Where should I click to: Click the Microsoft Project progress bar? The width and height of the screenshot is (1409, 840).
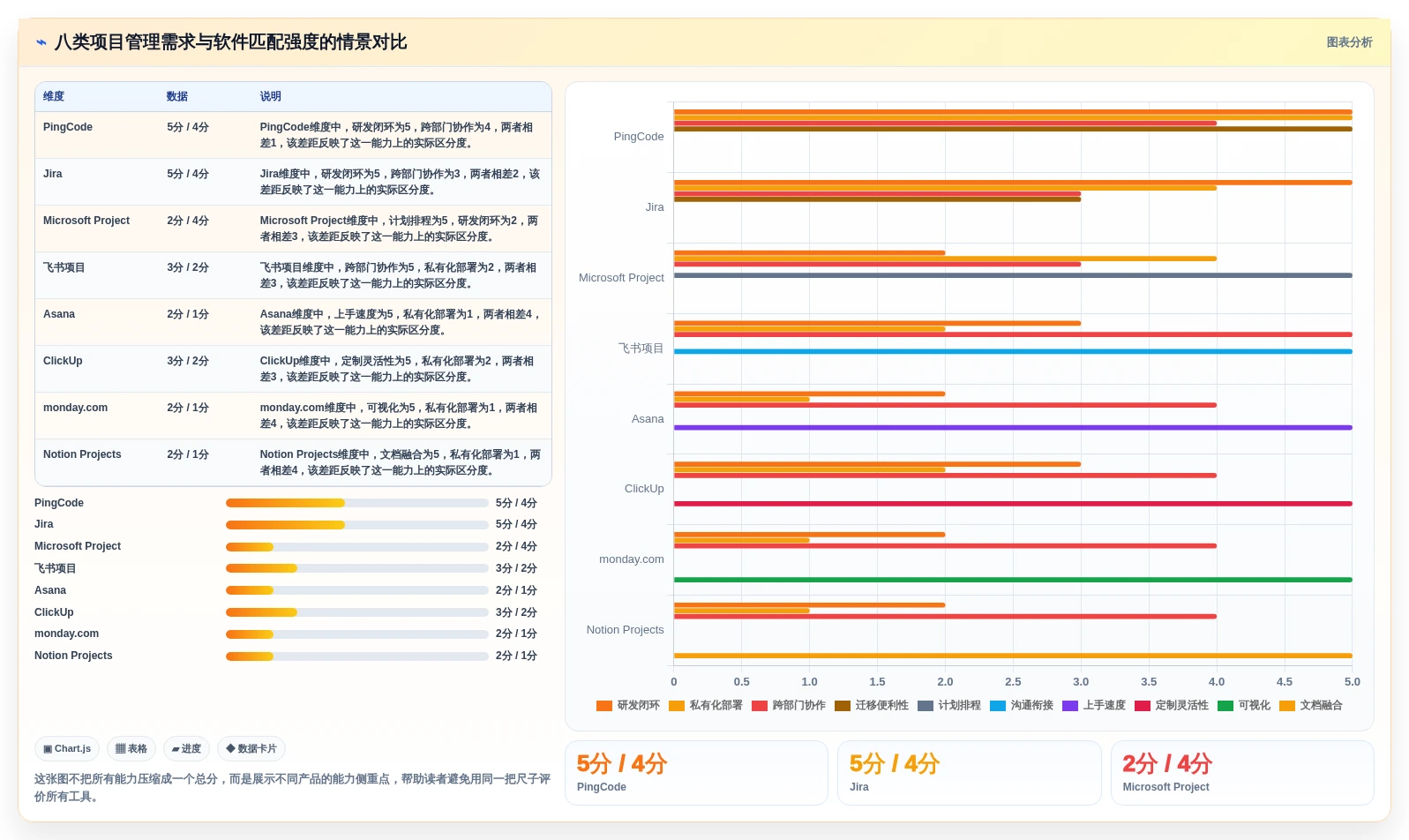(357, 547)
